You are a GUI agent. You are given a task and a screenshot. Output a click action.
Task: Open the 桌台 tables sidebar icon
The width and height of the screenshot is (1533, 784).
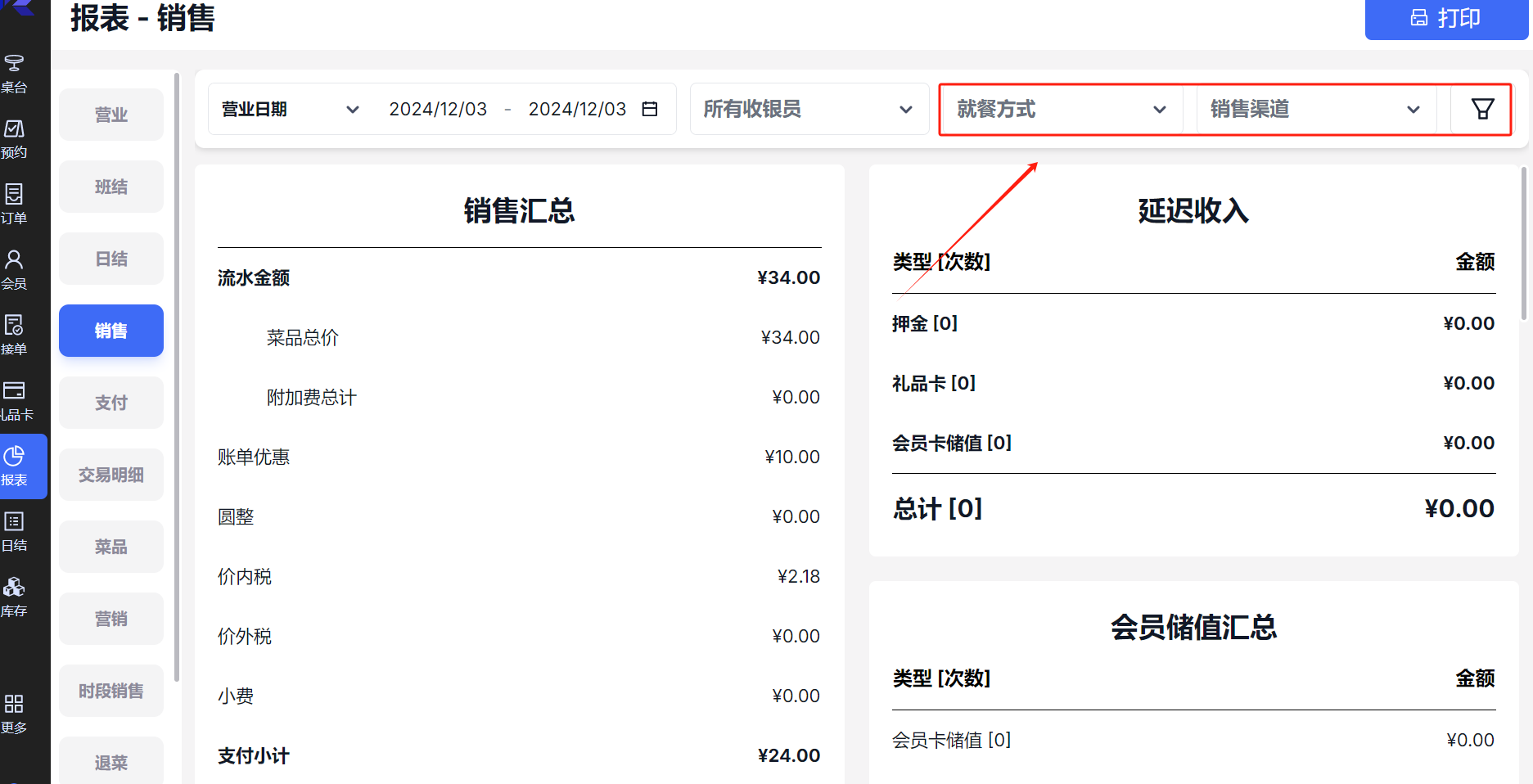click(14, 74)
